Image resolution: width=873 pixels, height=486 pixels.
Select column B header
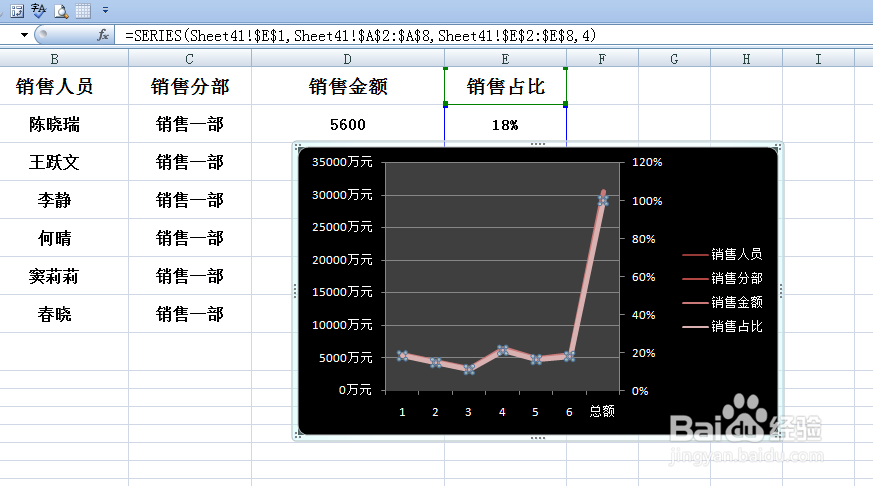[x=55, y=59]
